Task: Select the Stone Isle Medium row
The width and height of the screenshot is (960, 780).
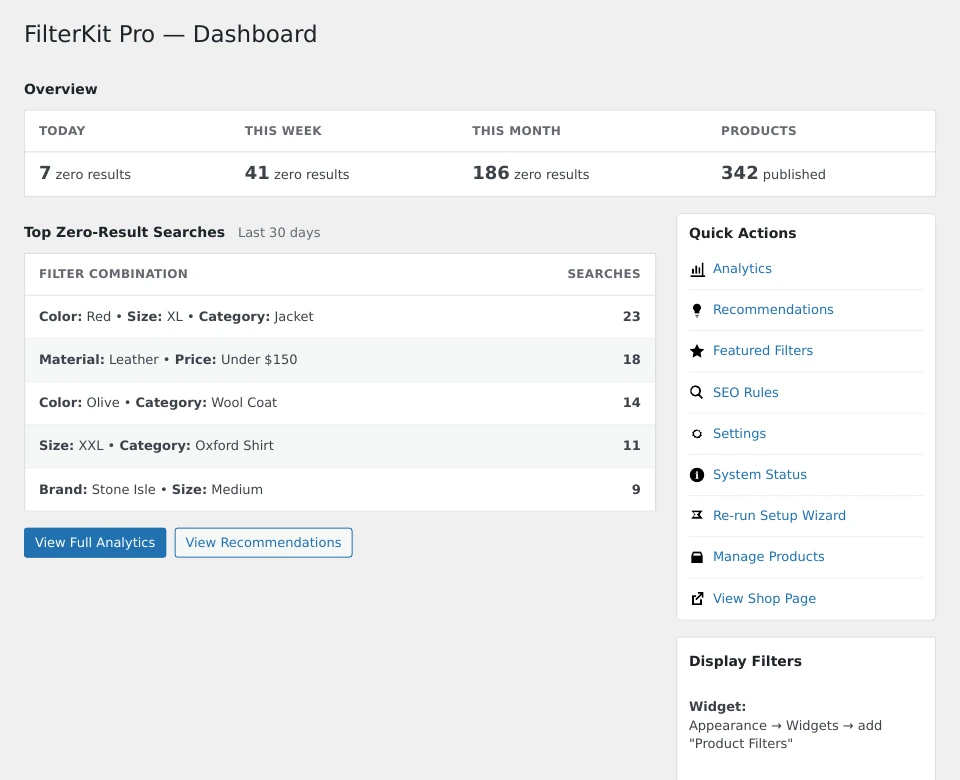Action: pyautogui.click(x=340, y=489)
